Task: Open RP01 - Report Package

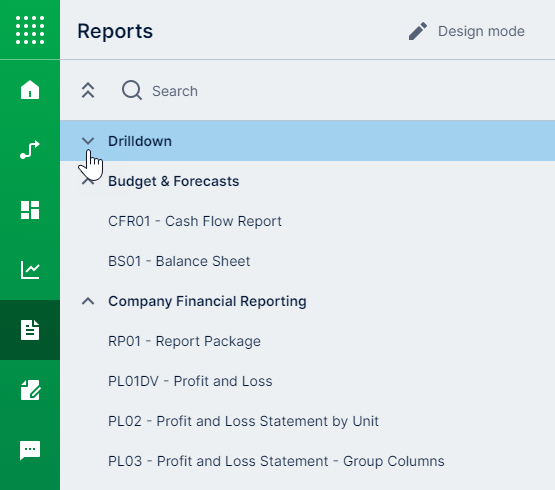Action: [184, 341]
